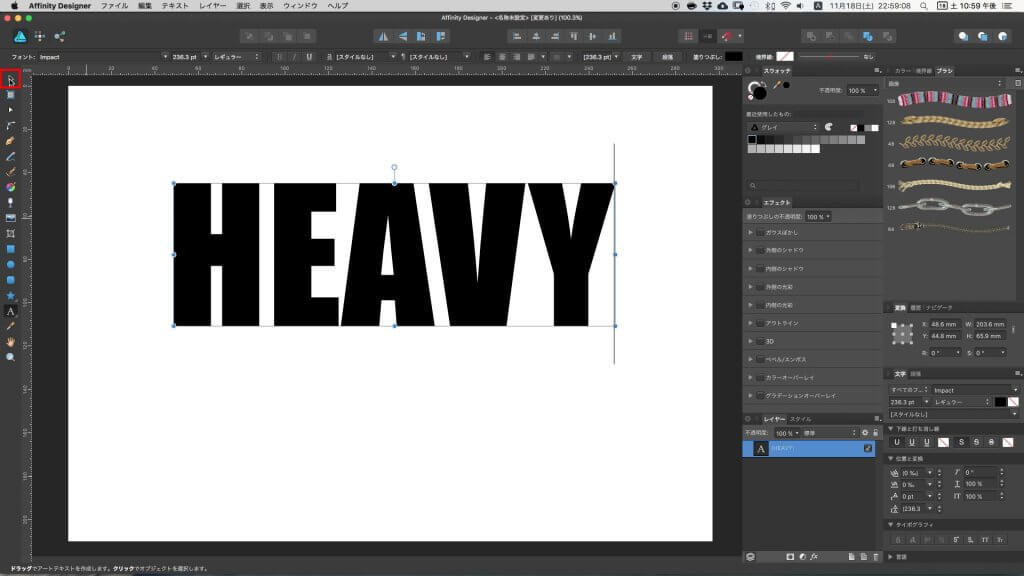Select the Node tool
This screenshot has height=576, width=1024.
10,110
